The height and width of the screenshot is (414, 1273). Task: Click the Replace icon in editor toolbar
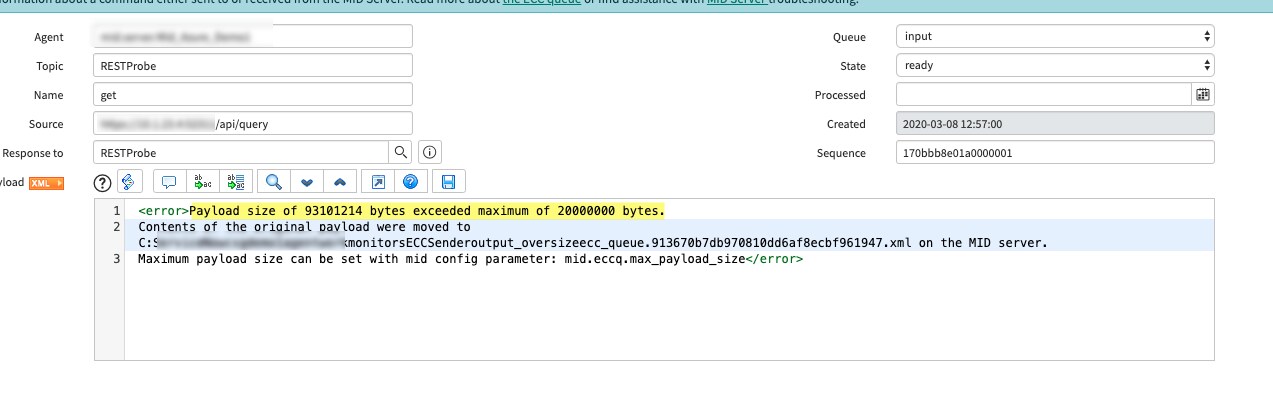[x=202, y=182]
